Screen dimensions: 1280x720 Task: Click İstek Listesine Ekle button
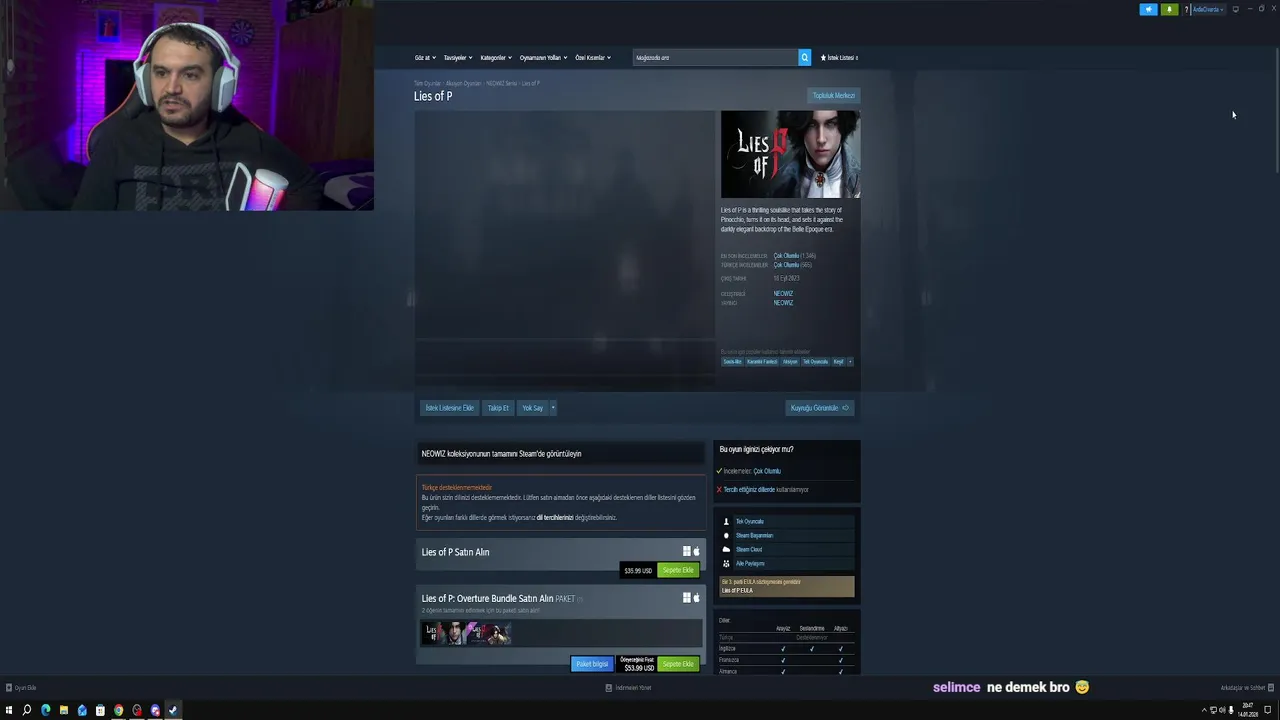click(x=450, y=408)
